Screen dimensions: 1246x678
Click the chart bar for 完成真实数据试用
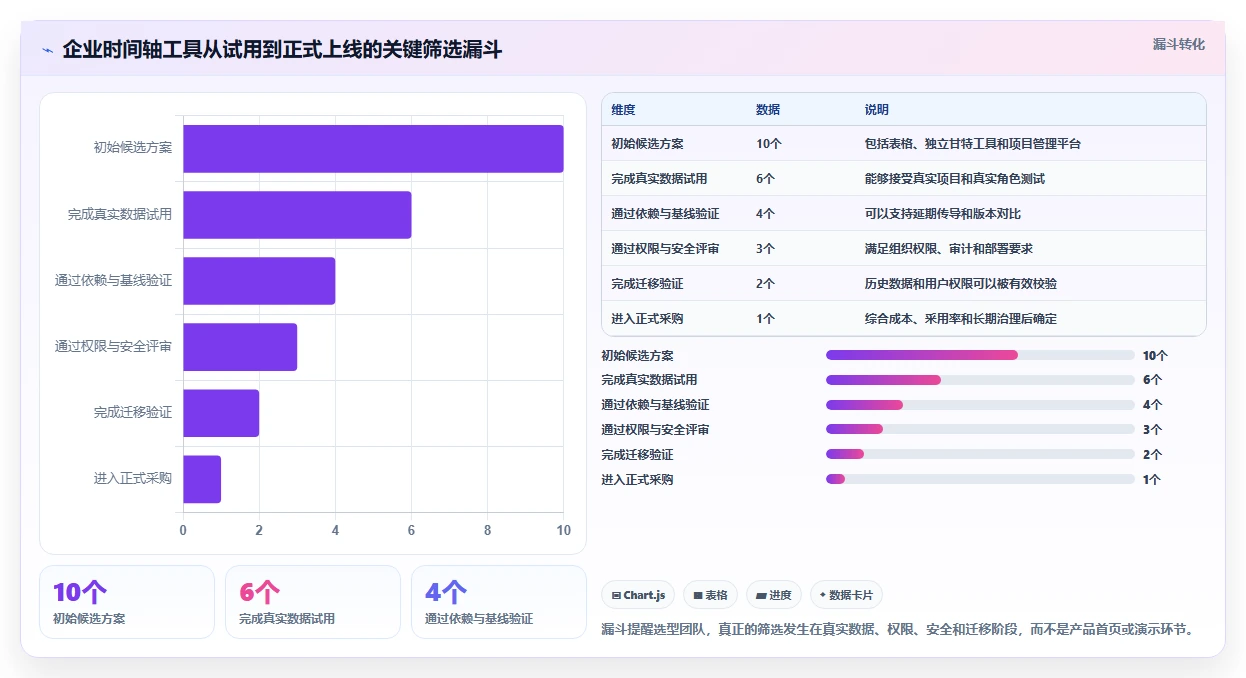(297, 215)
